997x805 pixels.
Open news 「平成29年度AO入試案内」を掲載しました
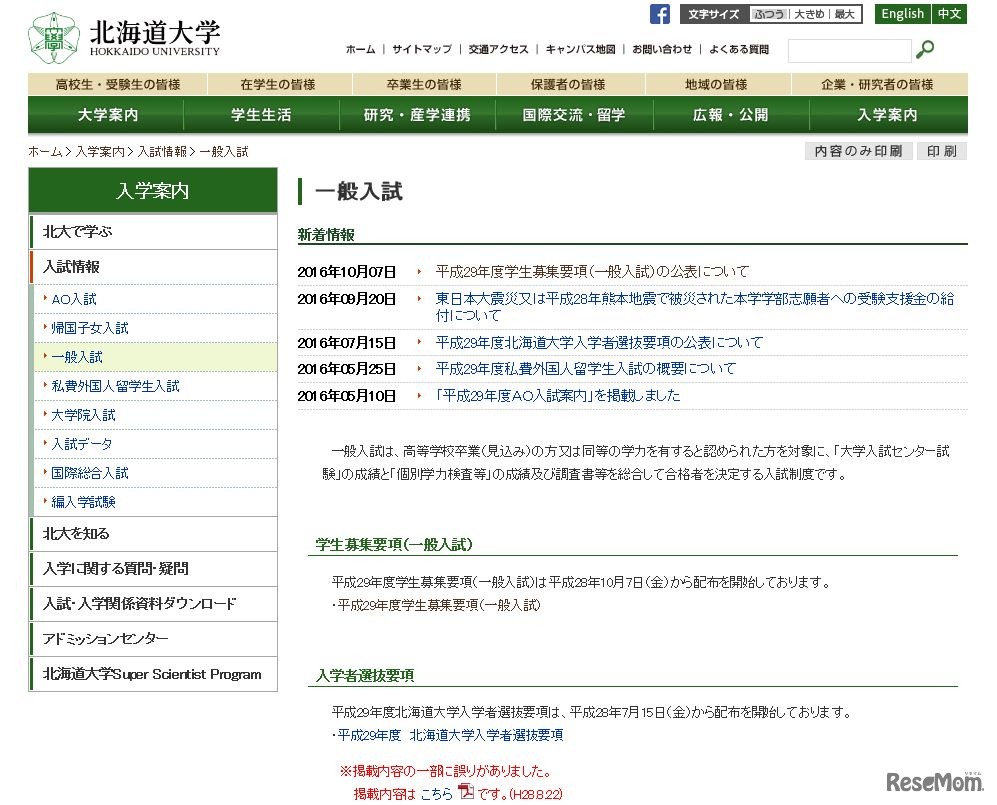point(558,396)
